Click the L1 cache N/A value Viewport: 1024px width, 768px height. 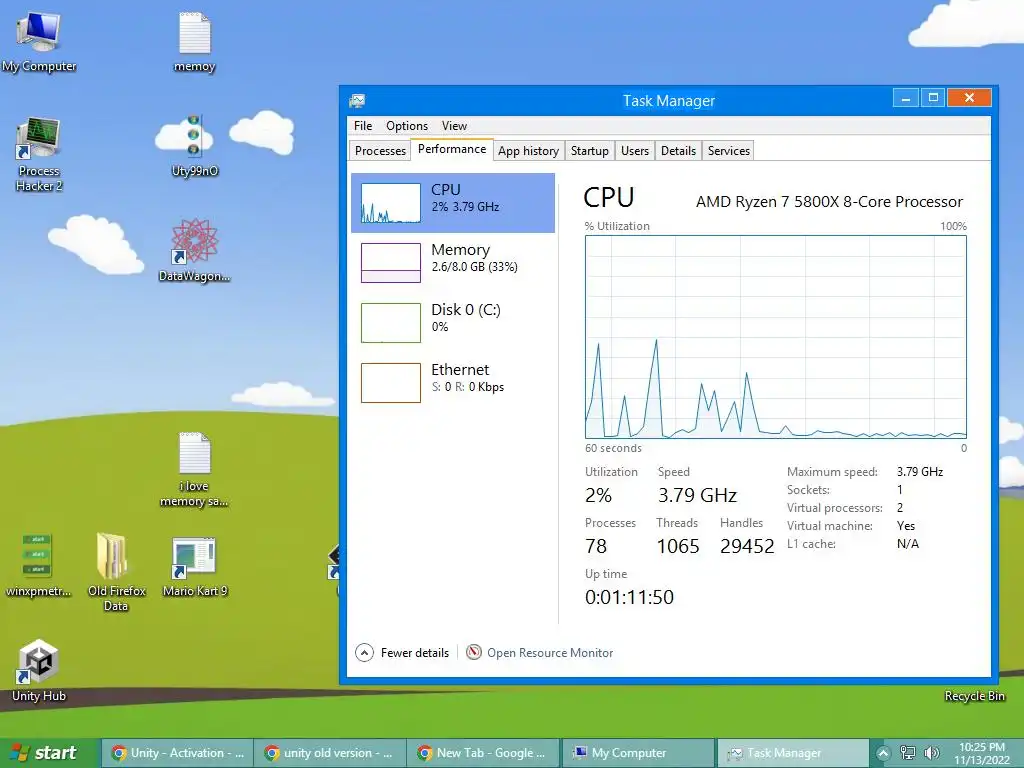(x=908, y=544)
